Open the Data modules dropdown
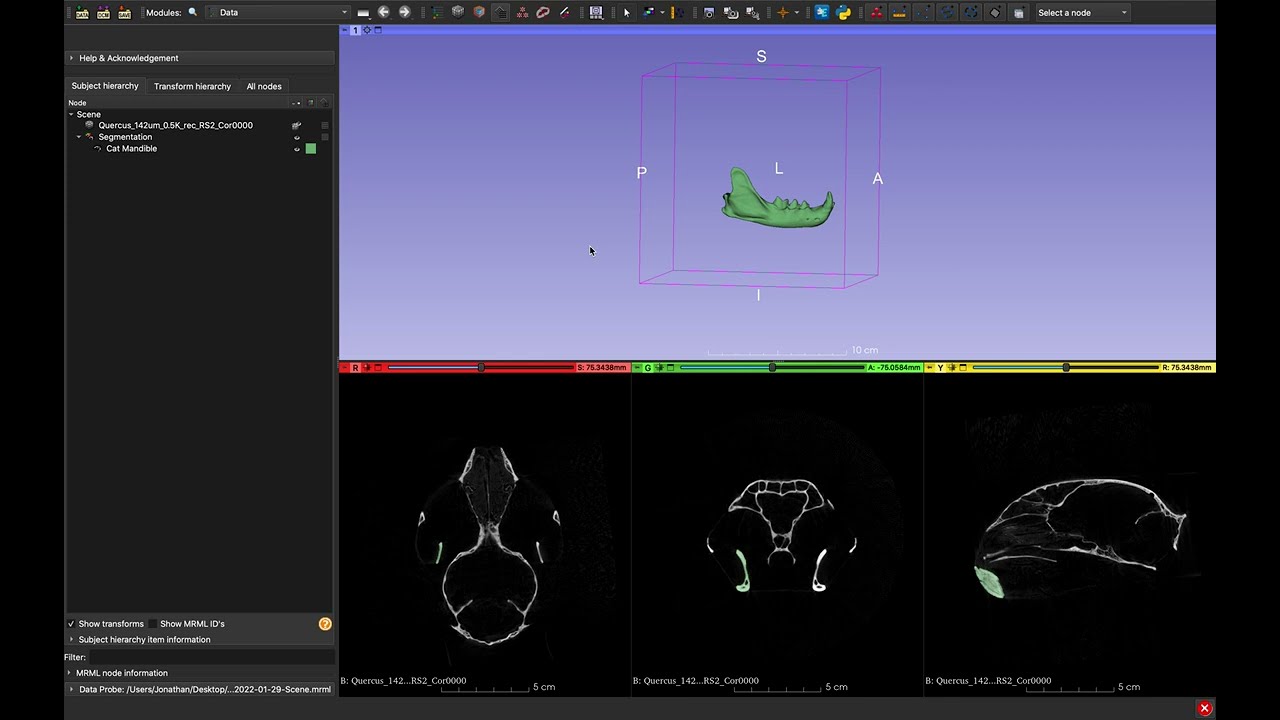1280x720 pixels. click(x=277, y=12)
